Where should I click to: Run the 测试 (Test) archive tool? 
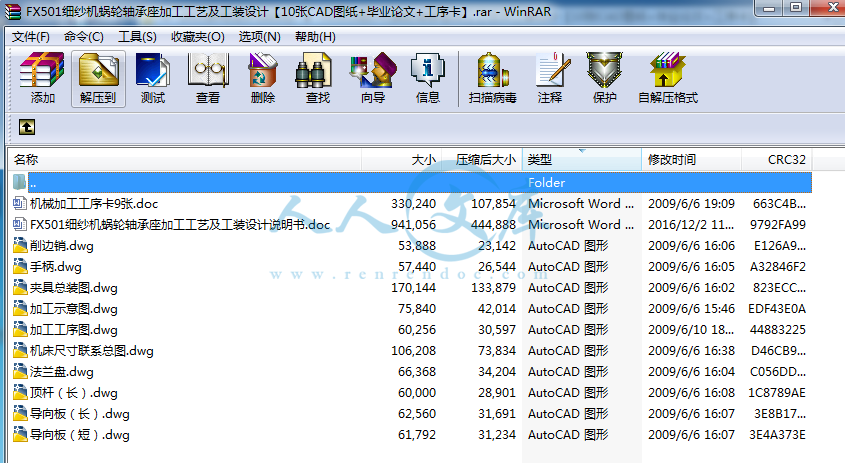[x=153, y=70]
